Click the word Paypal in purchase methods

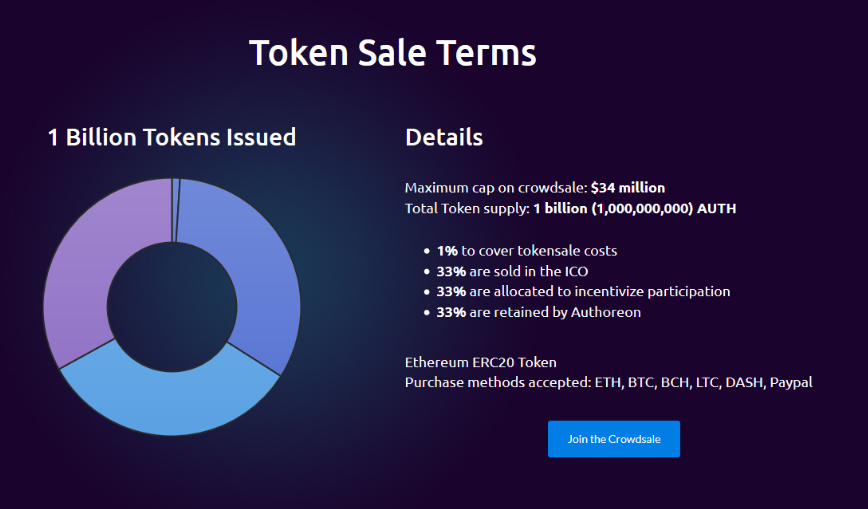pyautogui.click(x=791, y=383)
